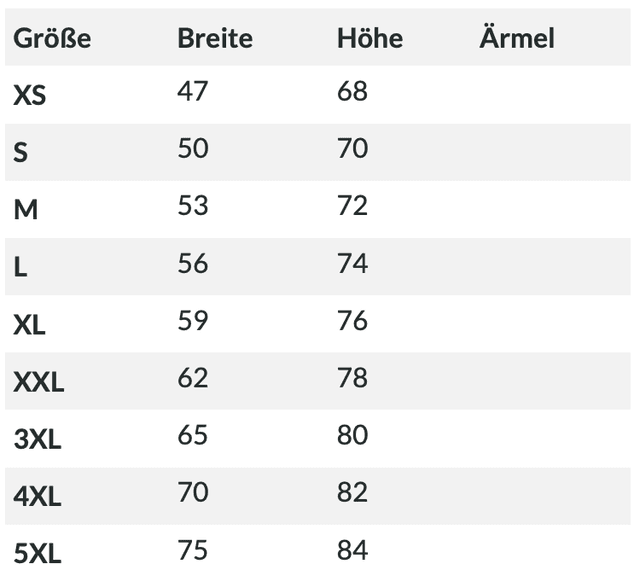Select the M size row label
The width and height of the screenshot is (640, 587).
(x=26, y=210)
